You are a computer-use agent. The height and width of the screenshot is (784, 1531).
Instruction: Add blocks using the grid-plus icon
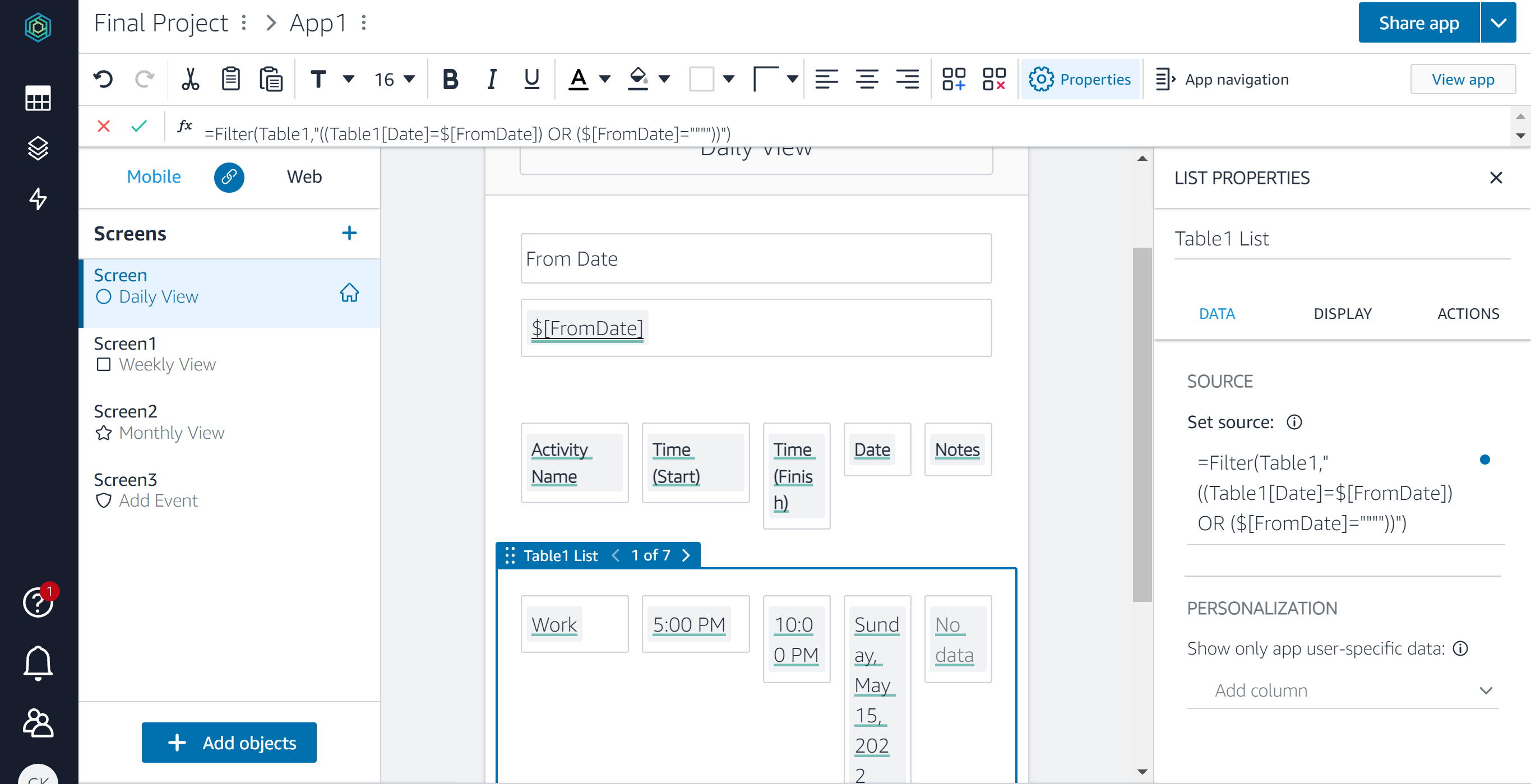(954, 79)
